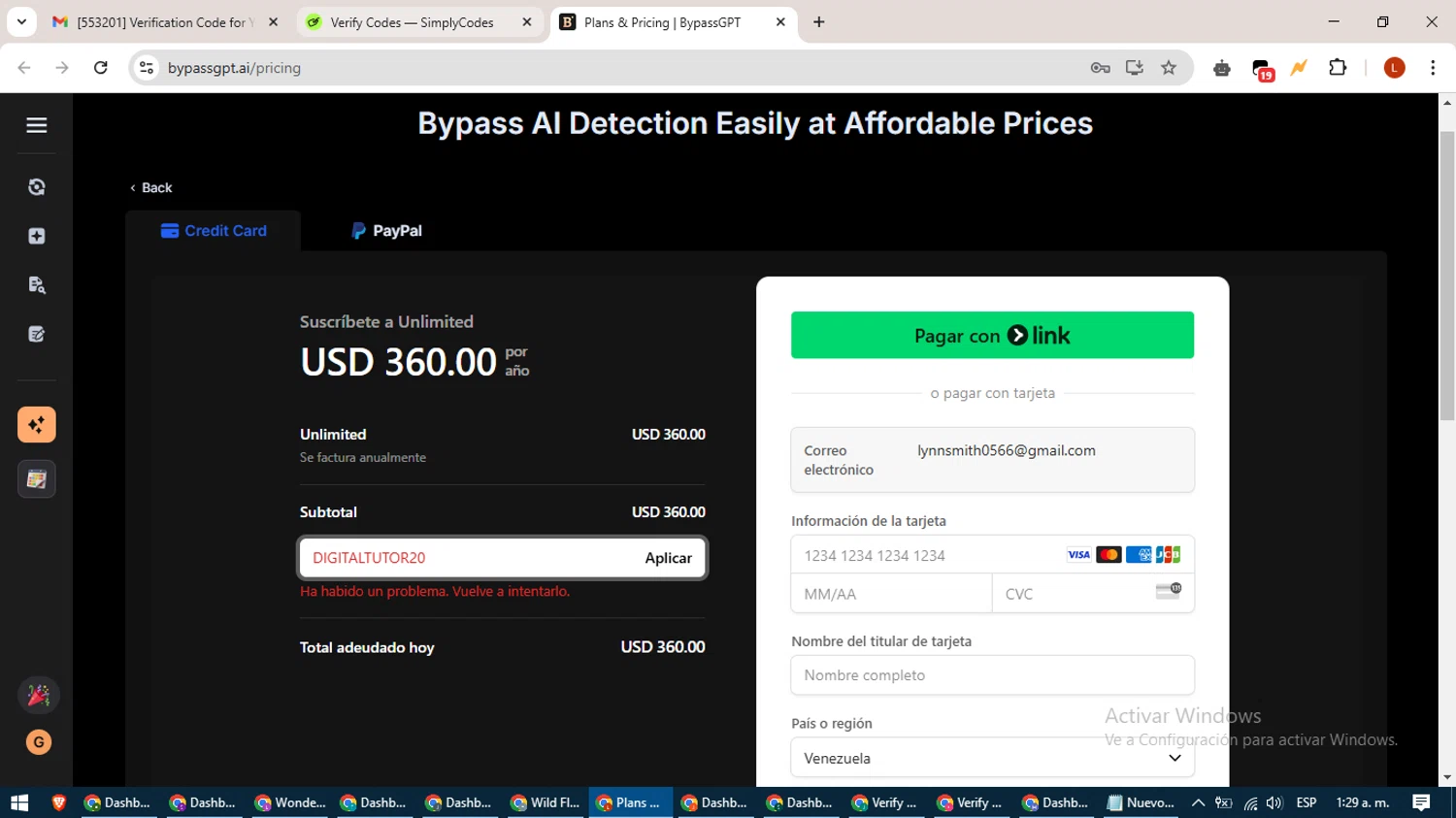Open the Wonde... Chrome taskbar window
Image resolution: width=1456 pixels, height=818 pixels.
click(x=289, y=802)
